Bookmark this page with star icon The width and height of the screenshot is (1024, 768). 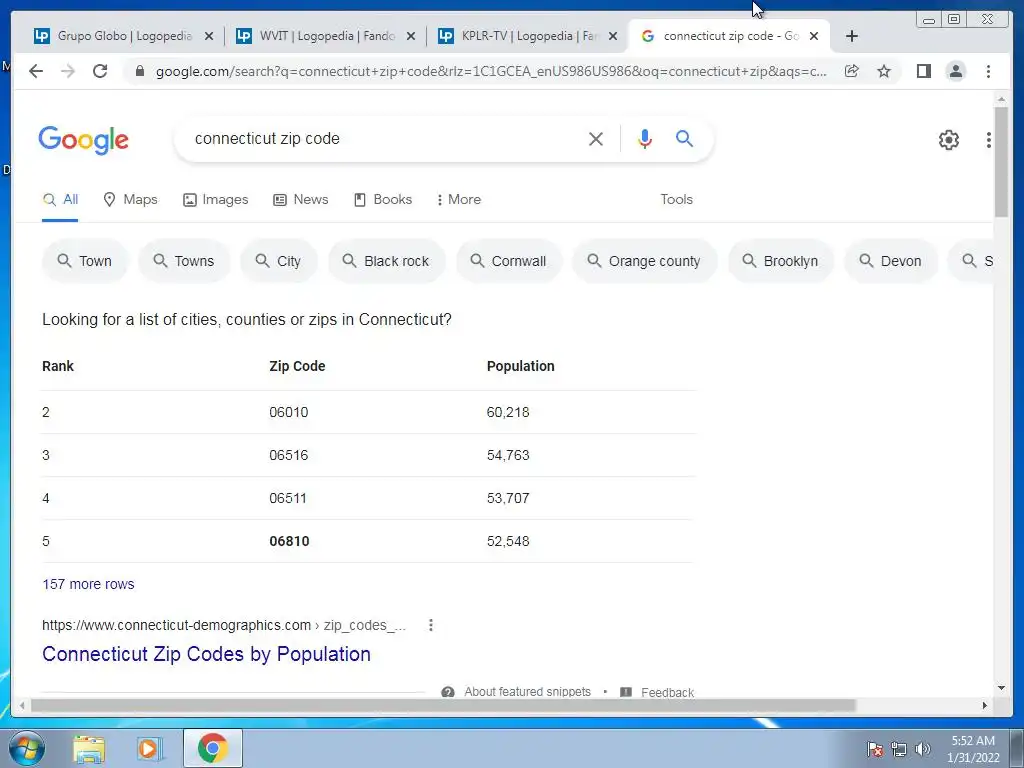884,71
